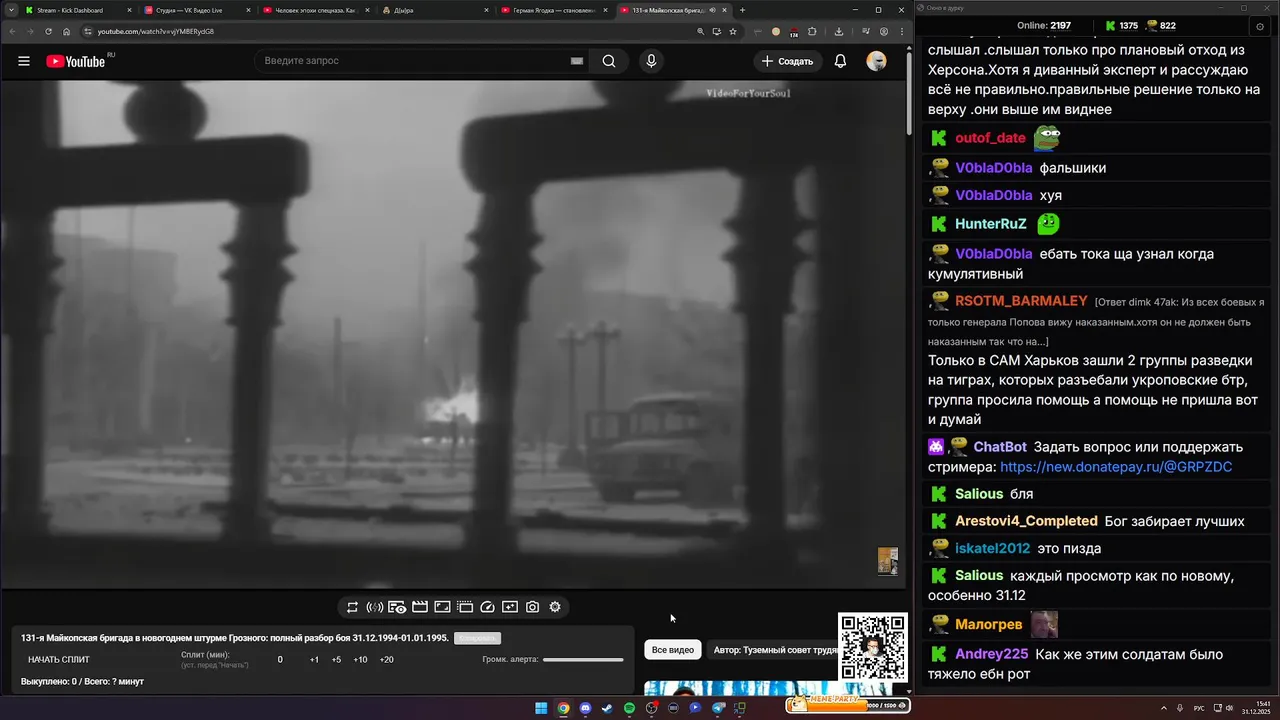Click the dashed-frame icon in extension toolbar
This screenshot has width=1280, height=720.
point(465,607)
